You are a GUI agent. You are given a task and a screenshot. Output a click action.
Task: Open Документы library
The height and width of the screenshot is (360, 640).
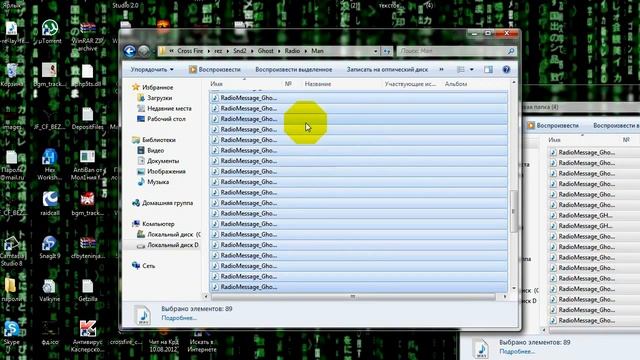(x=163, y=161)
